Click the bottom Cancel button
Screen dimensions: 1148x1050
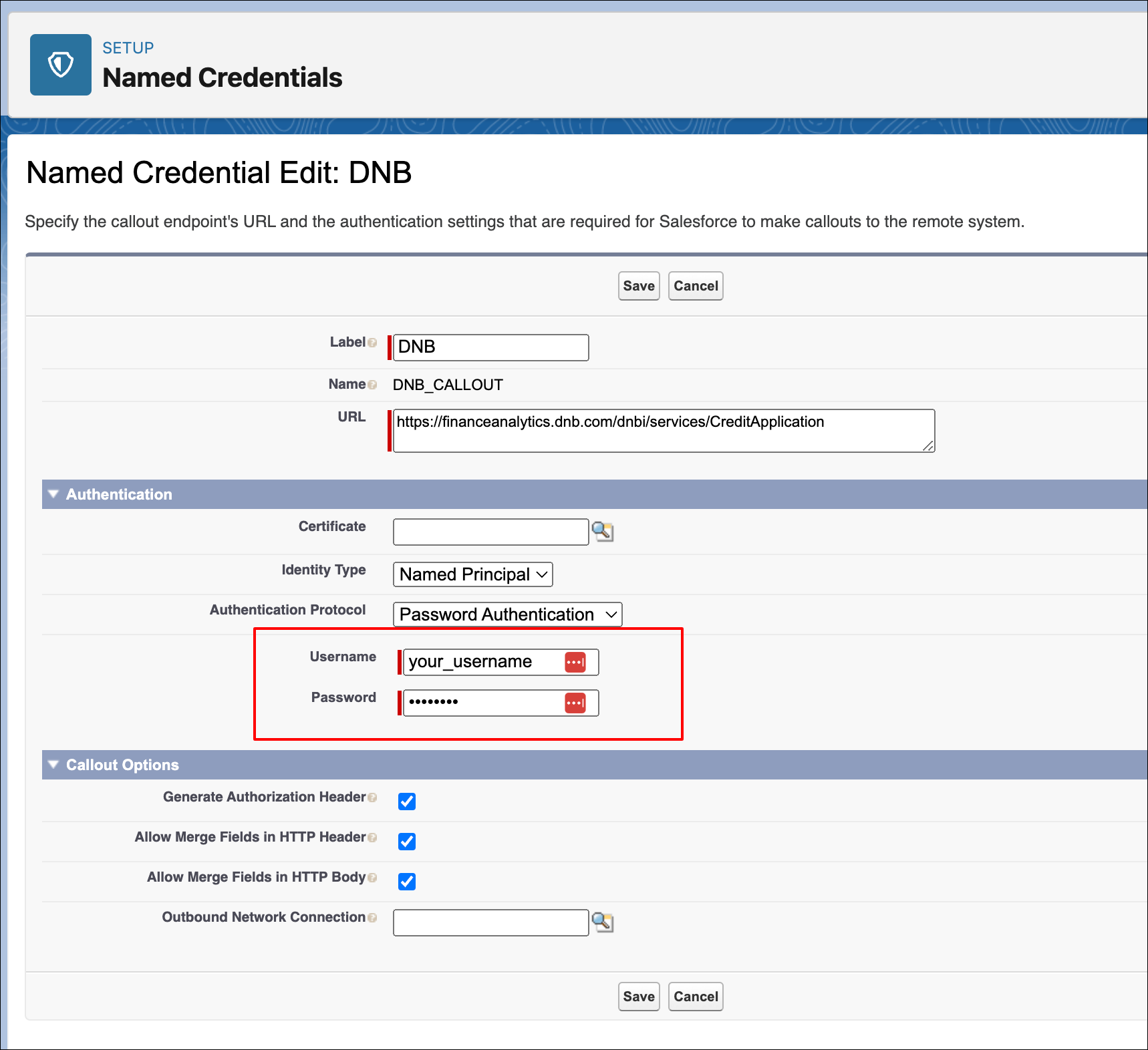tap(696, 997)
